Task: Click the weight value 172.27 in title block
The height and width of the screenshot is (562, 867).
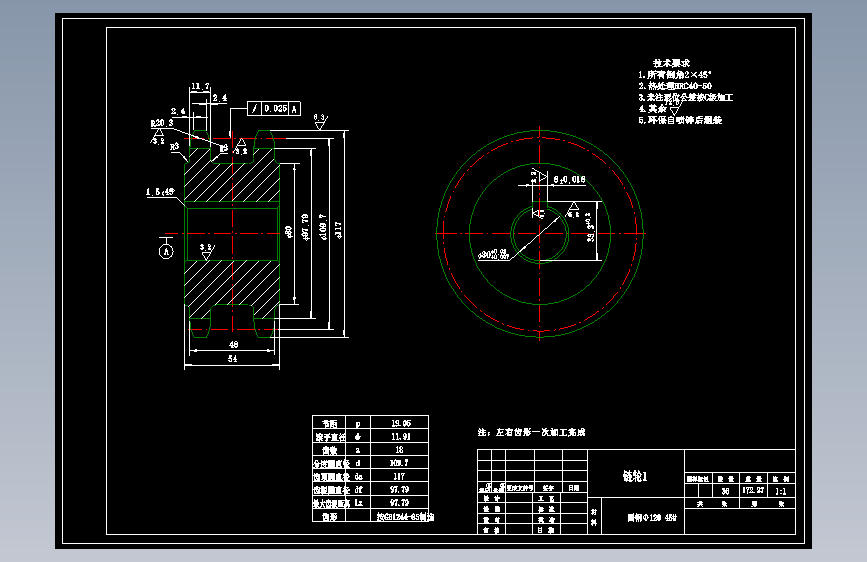Action: point(753,491)
